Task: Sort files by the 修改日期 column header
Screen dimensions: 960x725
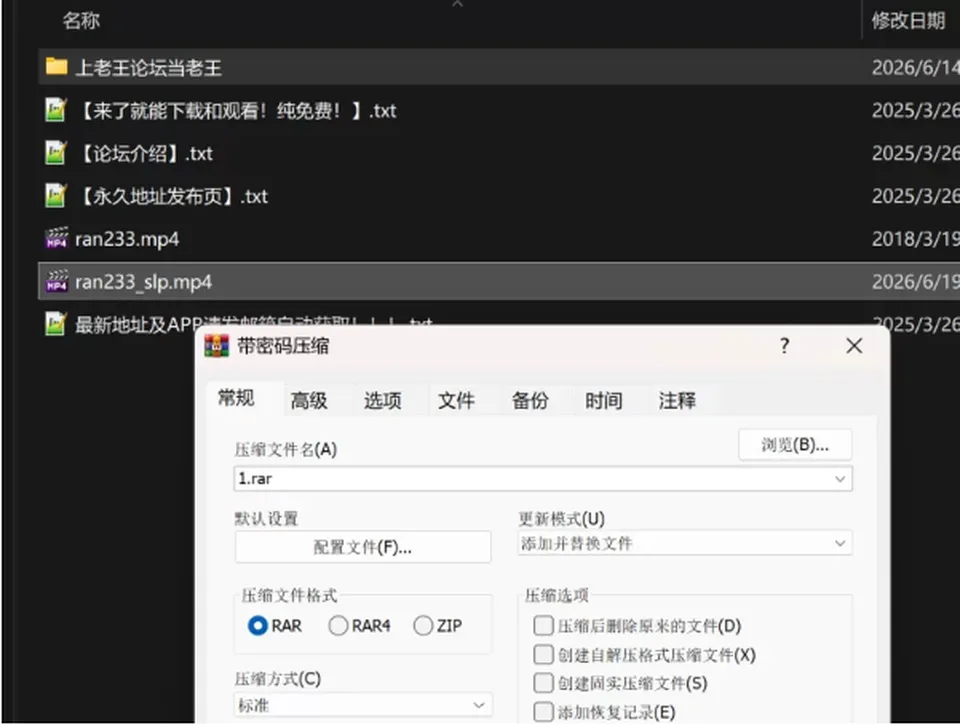Action: point(909,21)
